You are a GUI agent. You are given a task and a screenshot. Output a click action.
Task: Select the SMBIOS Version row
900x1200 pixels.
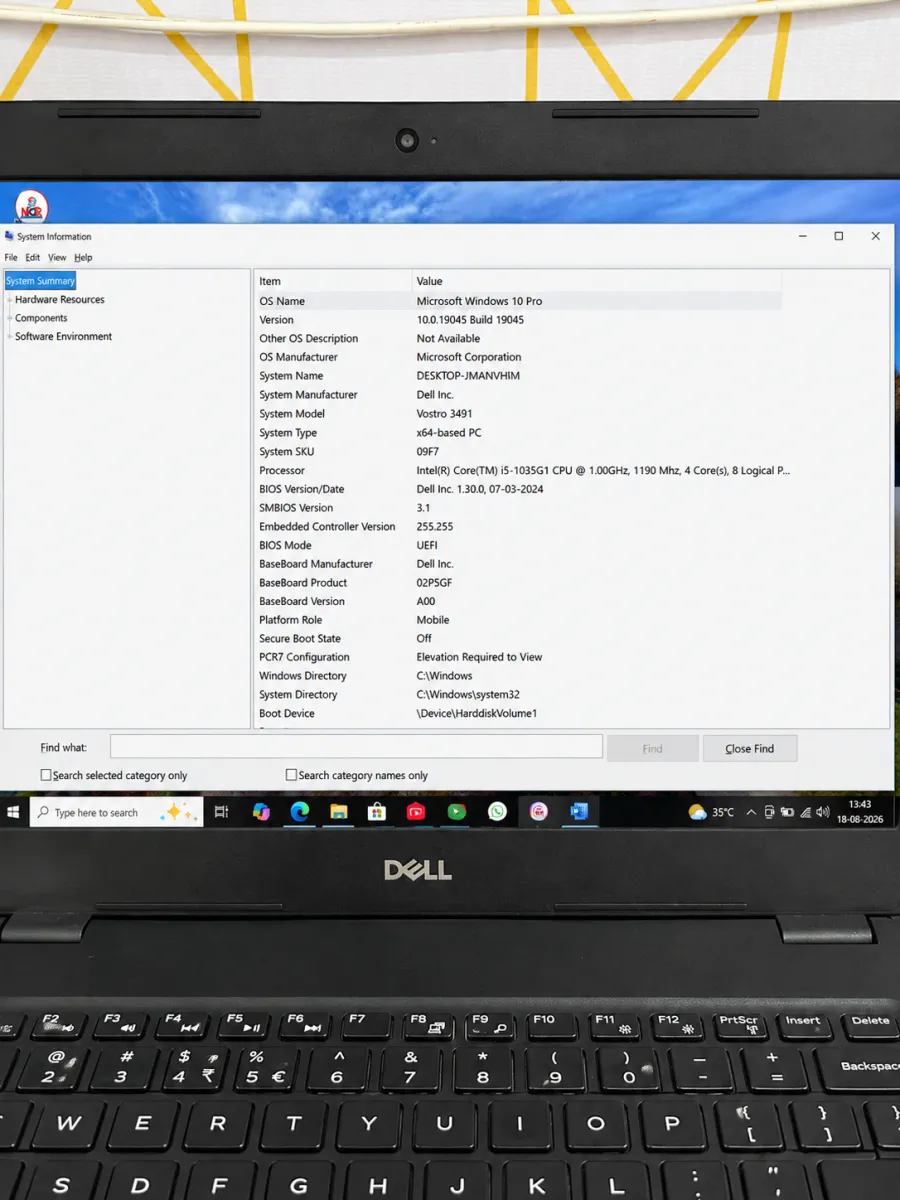(x=518, y=508)
